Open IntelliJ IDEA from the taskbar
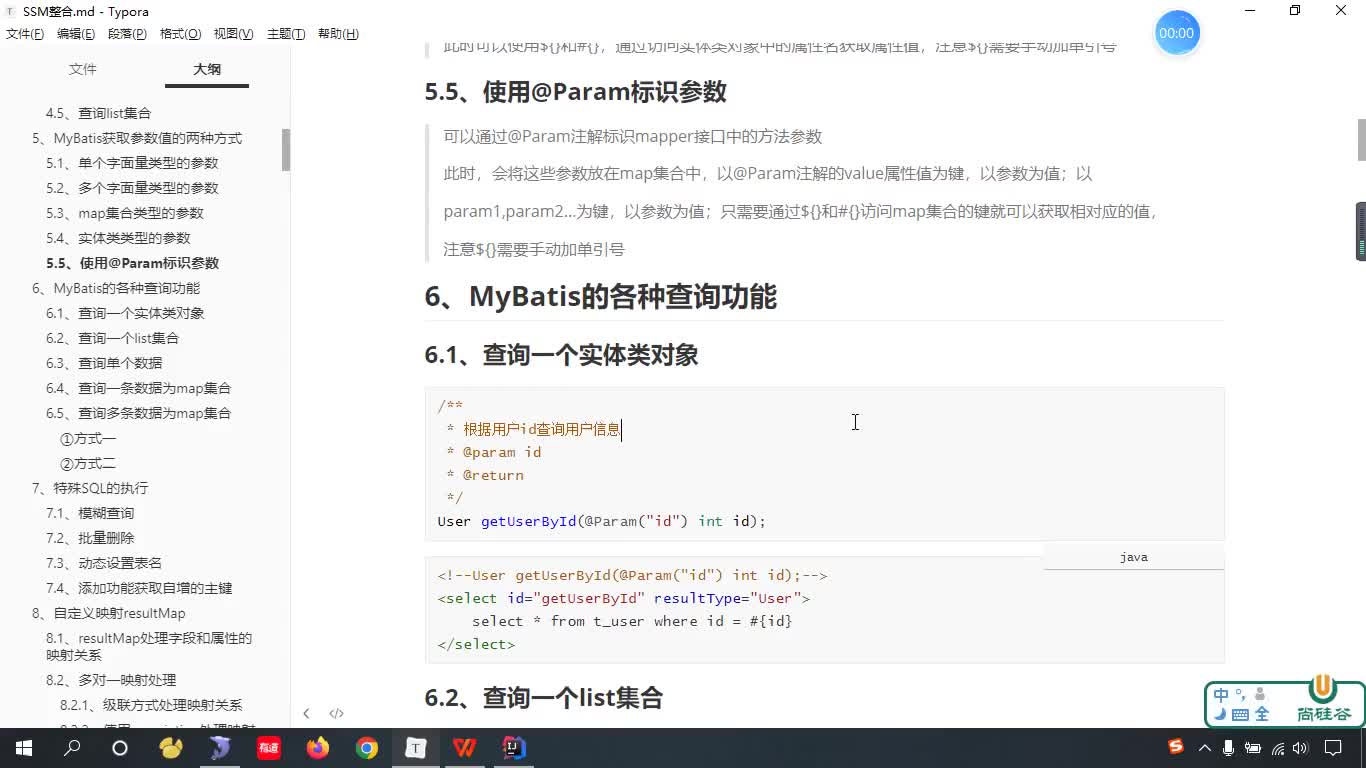This screenshot has width=1366, height=768. tap(514, 748)
